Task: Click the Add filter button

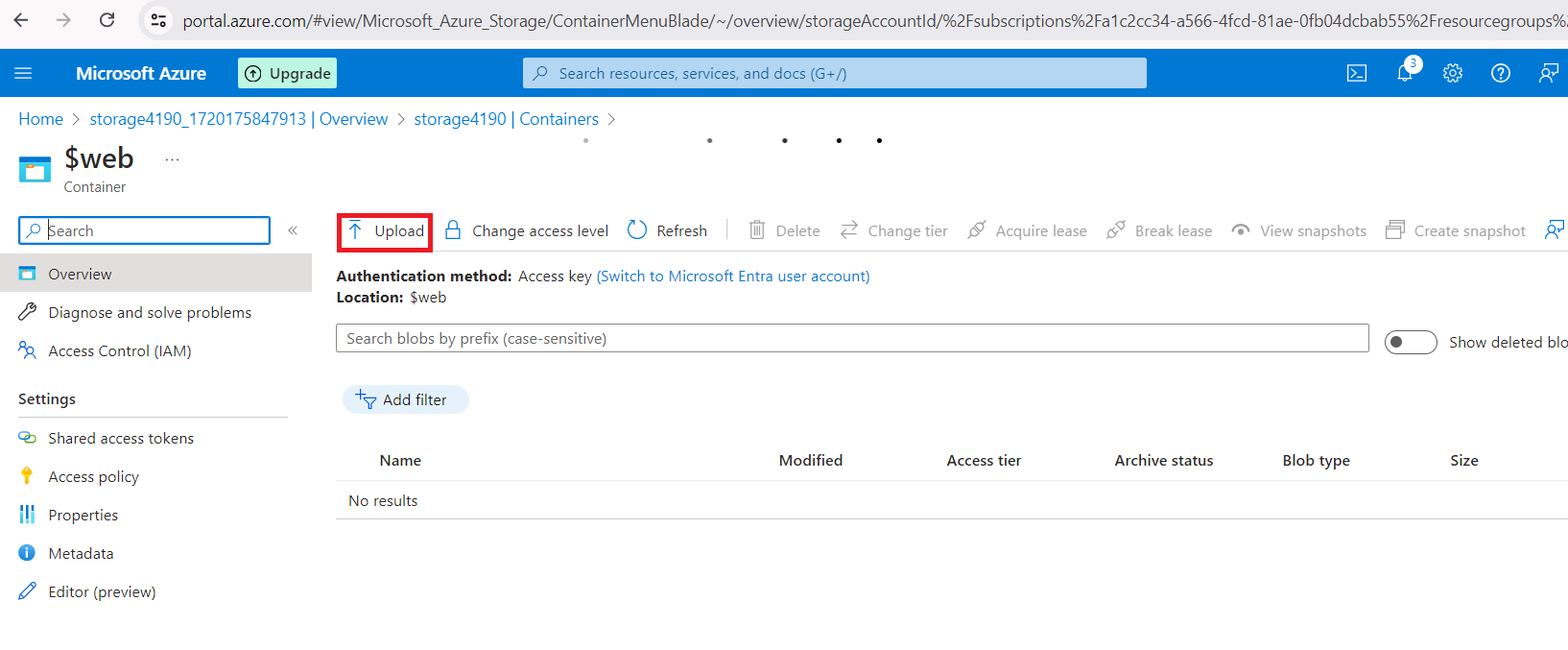Action: [405, 399]
